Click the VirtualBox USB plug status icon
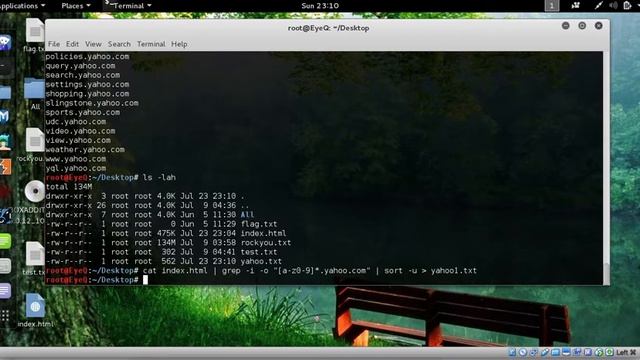Image resolution: width=640 pixels, height=360 pixels. click(x=544, y=352)
